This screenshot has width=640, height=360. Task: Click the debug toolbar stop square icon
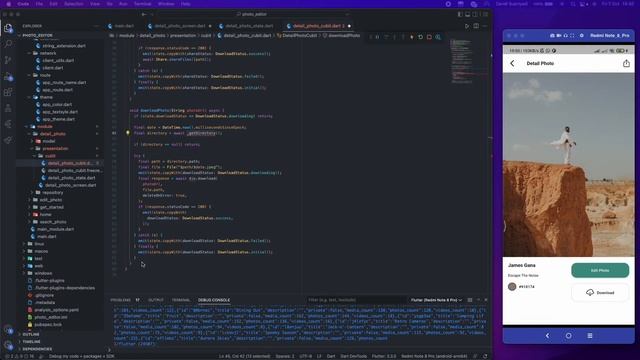429,37
